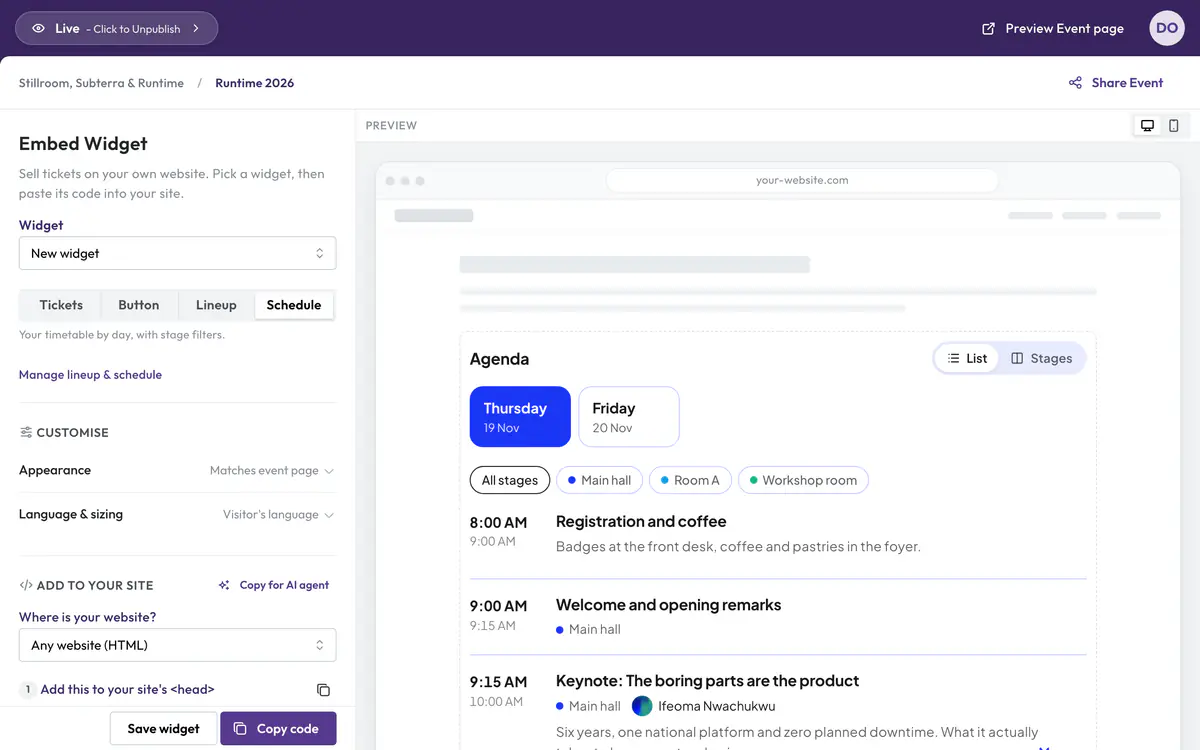The width and height of the screenshot is (1200, 750).
Task: Filter agenda by Room A
Action: pyautogui.click(x=691, y=480)
